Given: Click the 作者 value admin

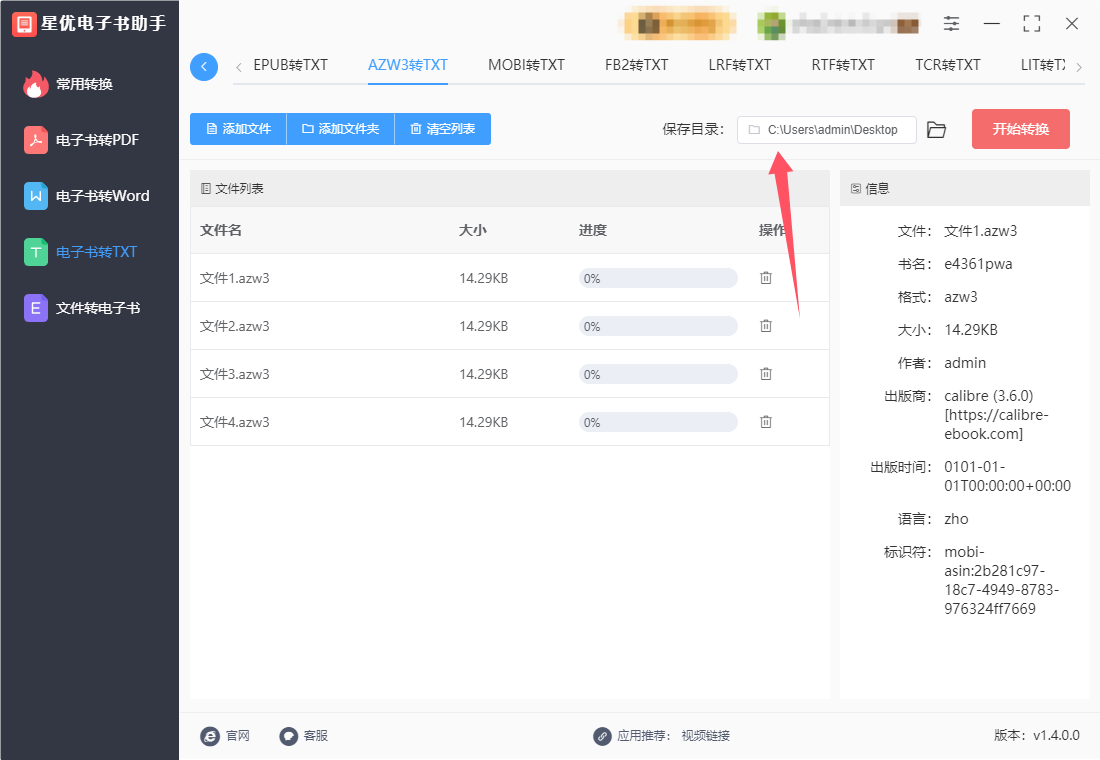Looking at the screenshot, I should point(965,363).
